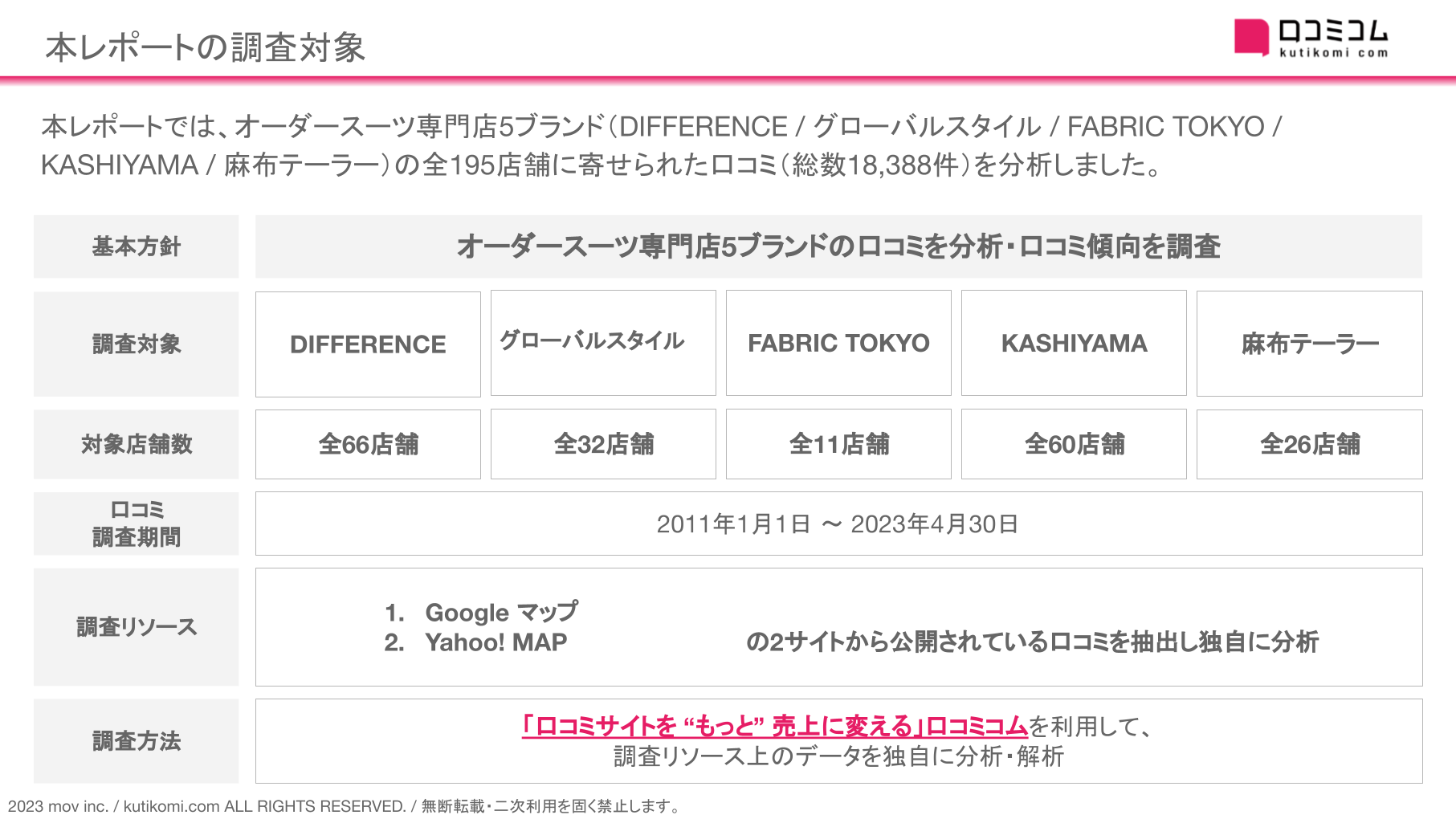Select the 全11店舗 store count cell

click(838, 444)
